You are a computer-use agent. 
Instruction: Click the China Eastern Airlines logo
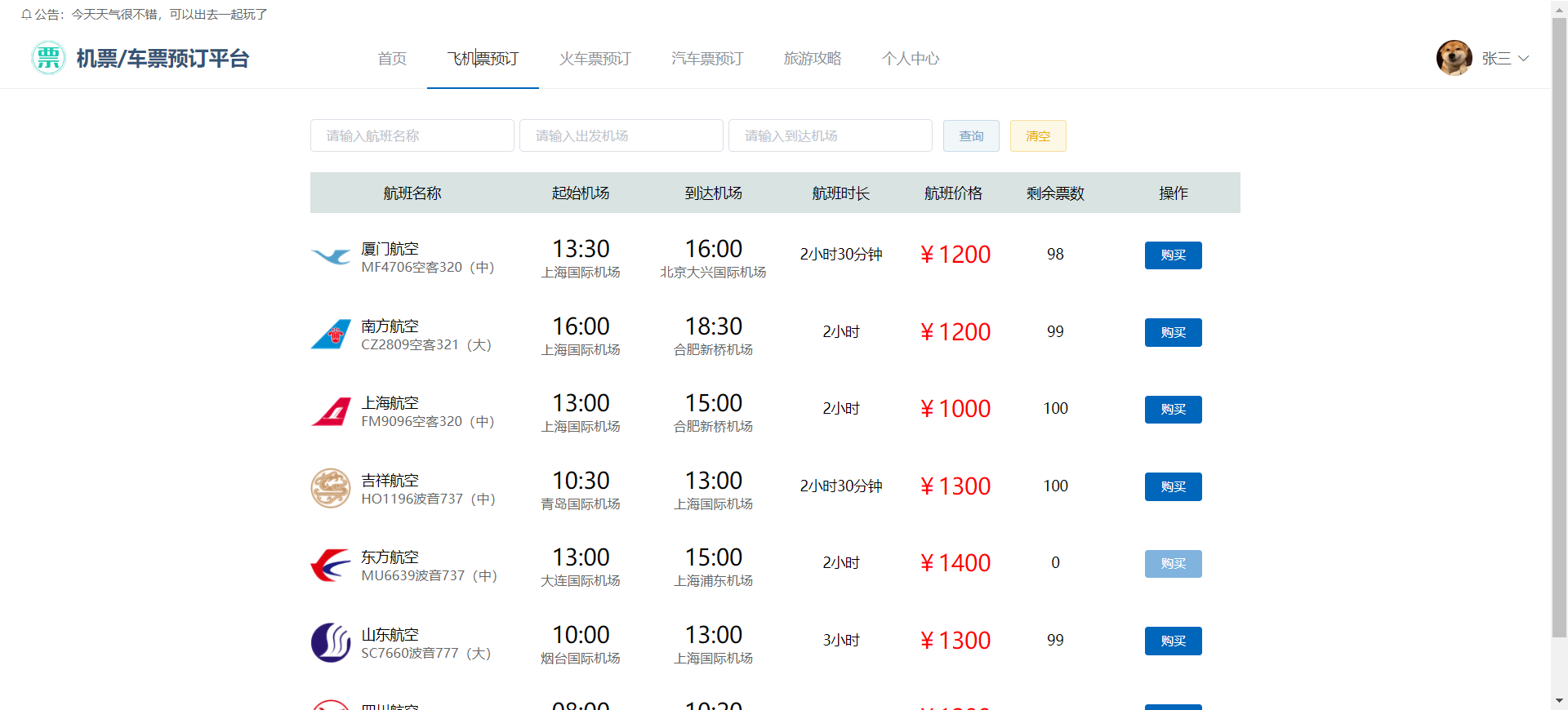tap(331, 565)
